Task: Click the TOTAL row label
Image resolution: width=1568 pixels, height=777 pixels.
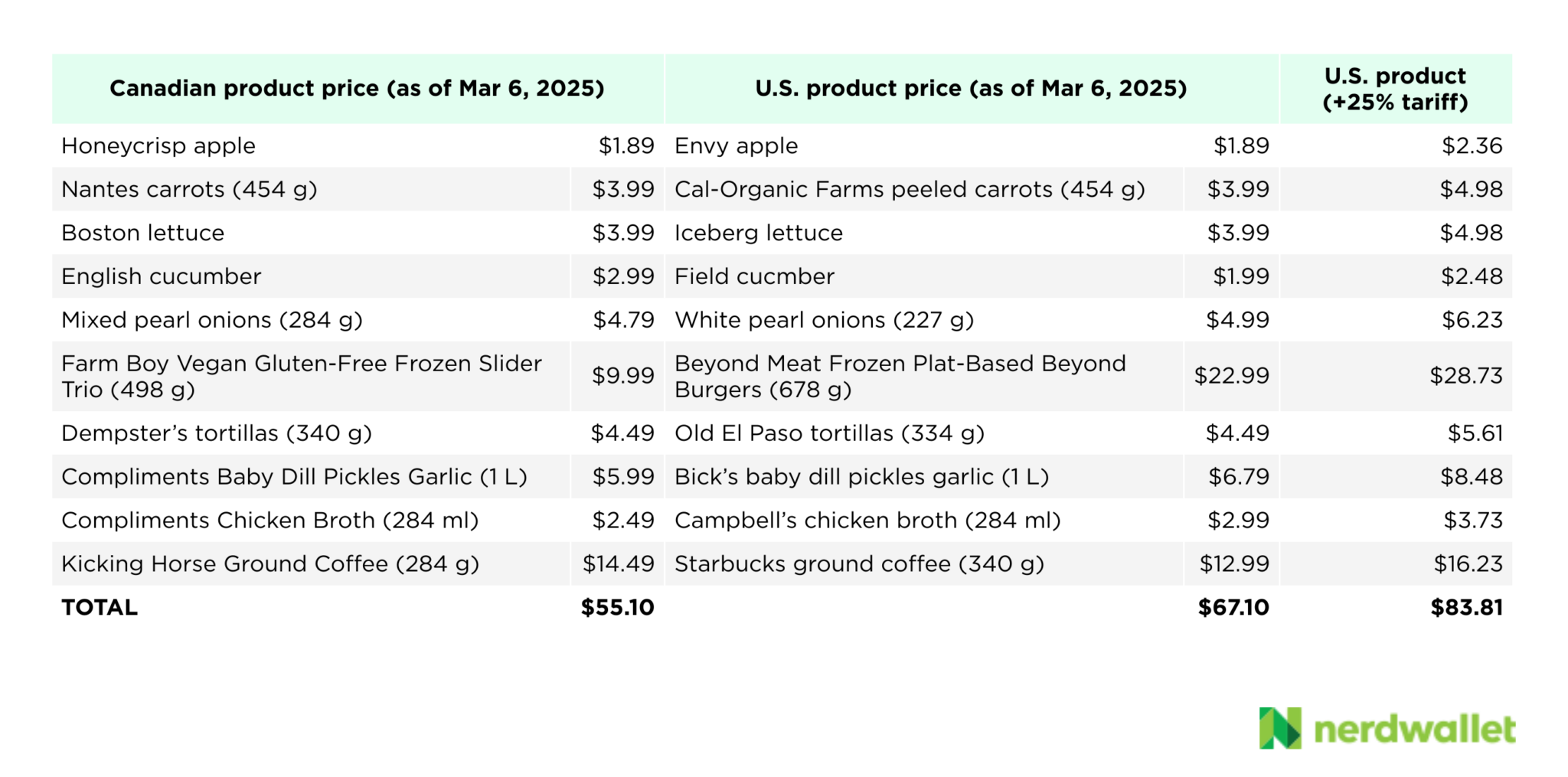Action: click(100, 608)
